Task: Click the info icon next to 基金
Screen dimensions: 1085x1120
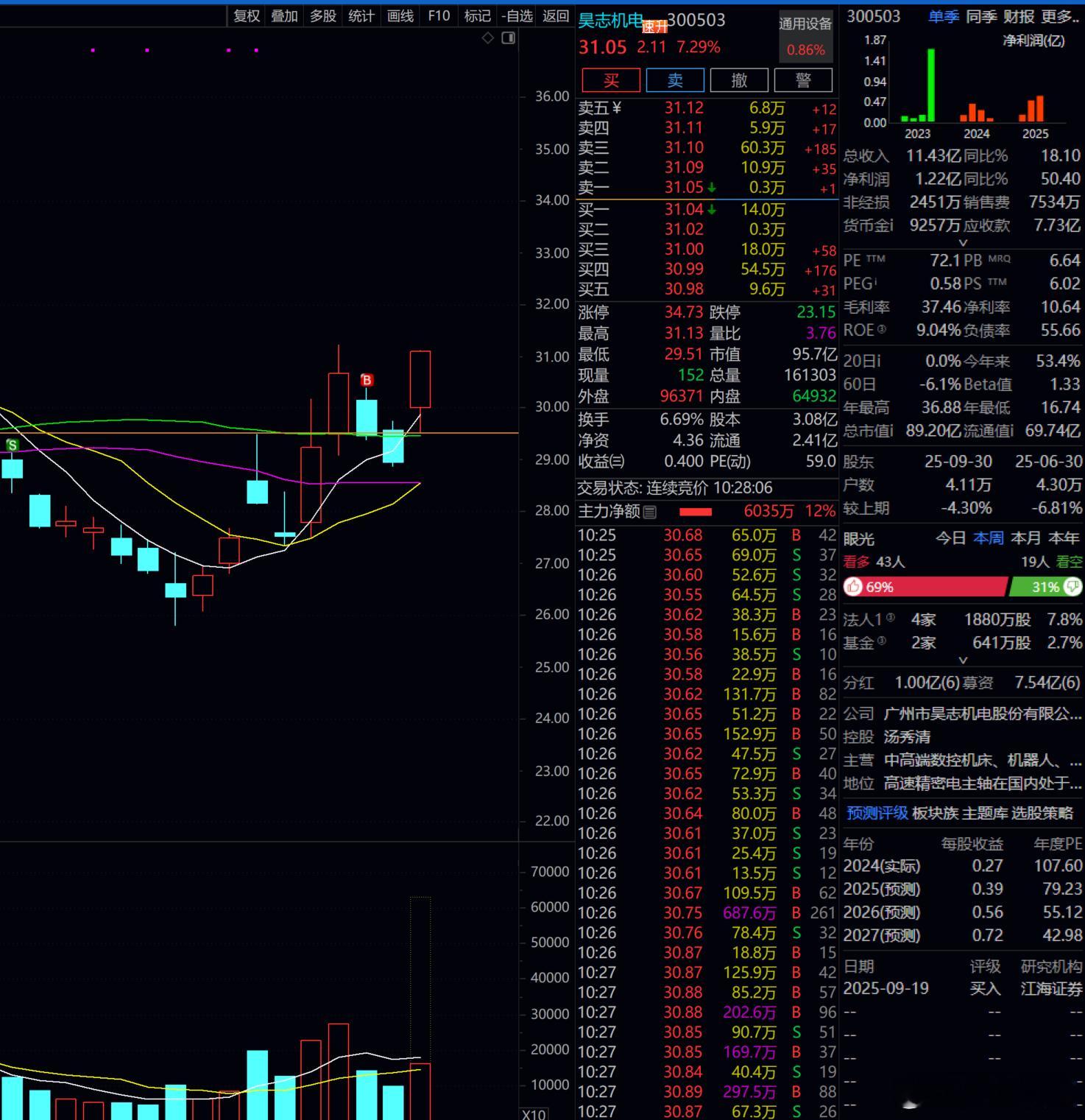Action: pos(881,641)
